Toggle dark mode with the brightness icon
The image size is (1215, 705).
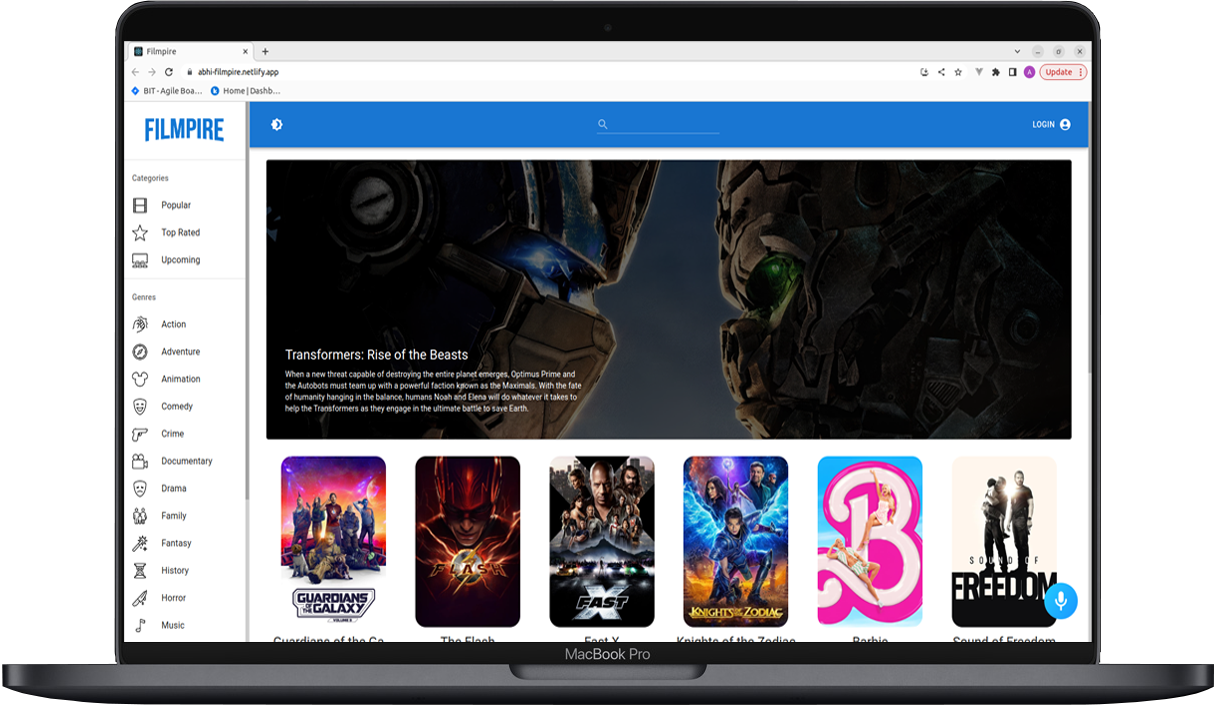tap(277, 125)
